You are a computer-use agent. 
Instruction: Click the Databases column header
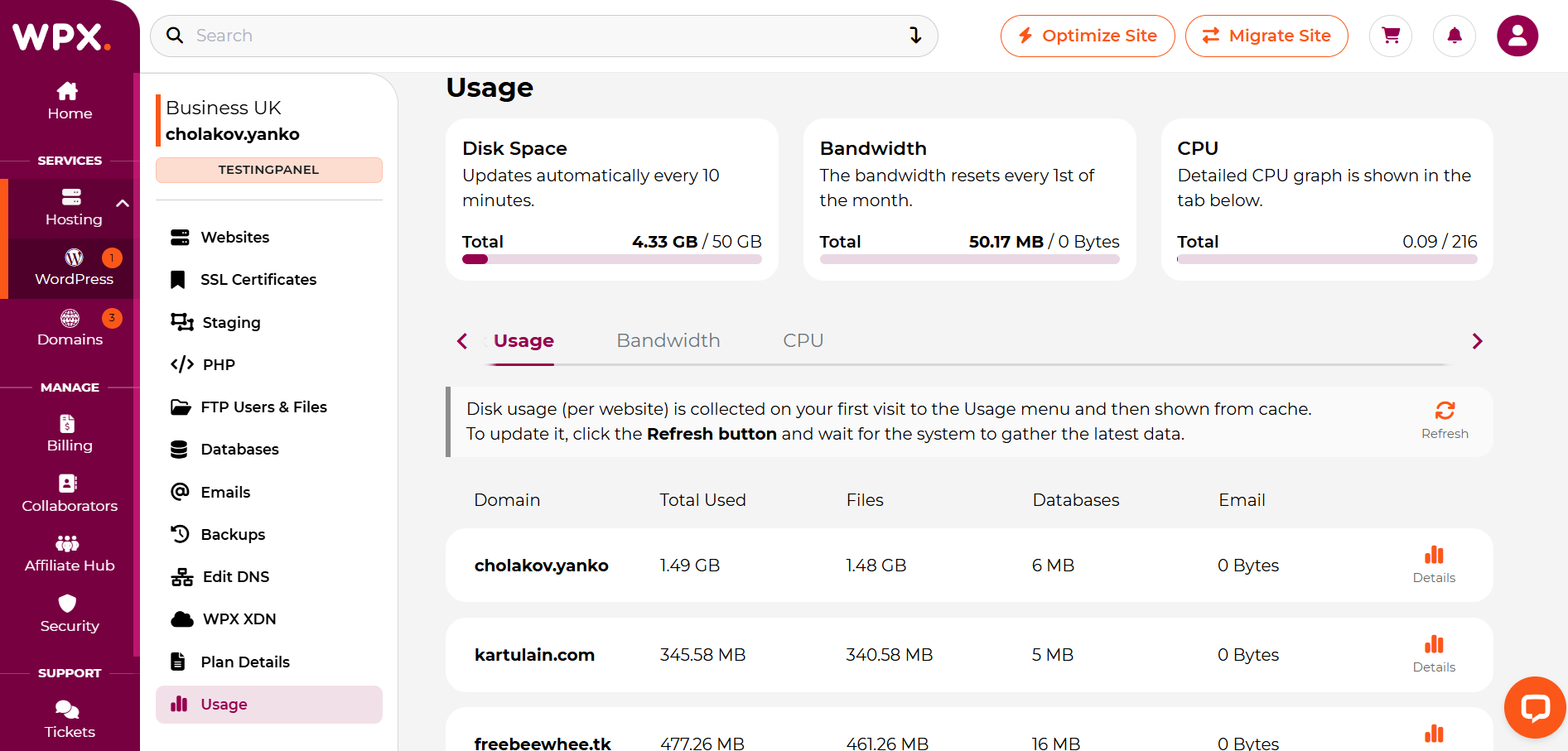(x=1076, y=500)
